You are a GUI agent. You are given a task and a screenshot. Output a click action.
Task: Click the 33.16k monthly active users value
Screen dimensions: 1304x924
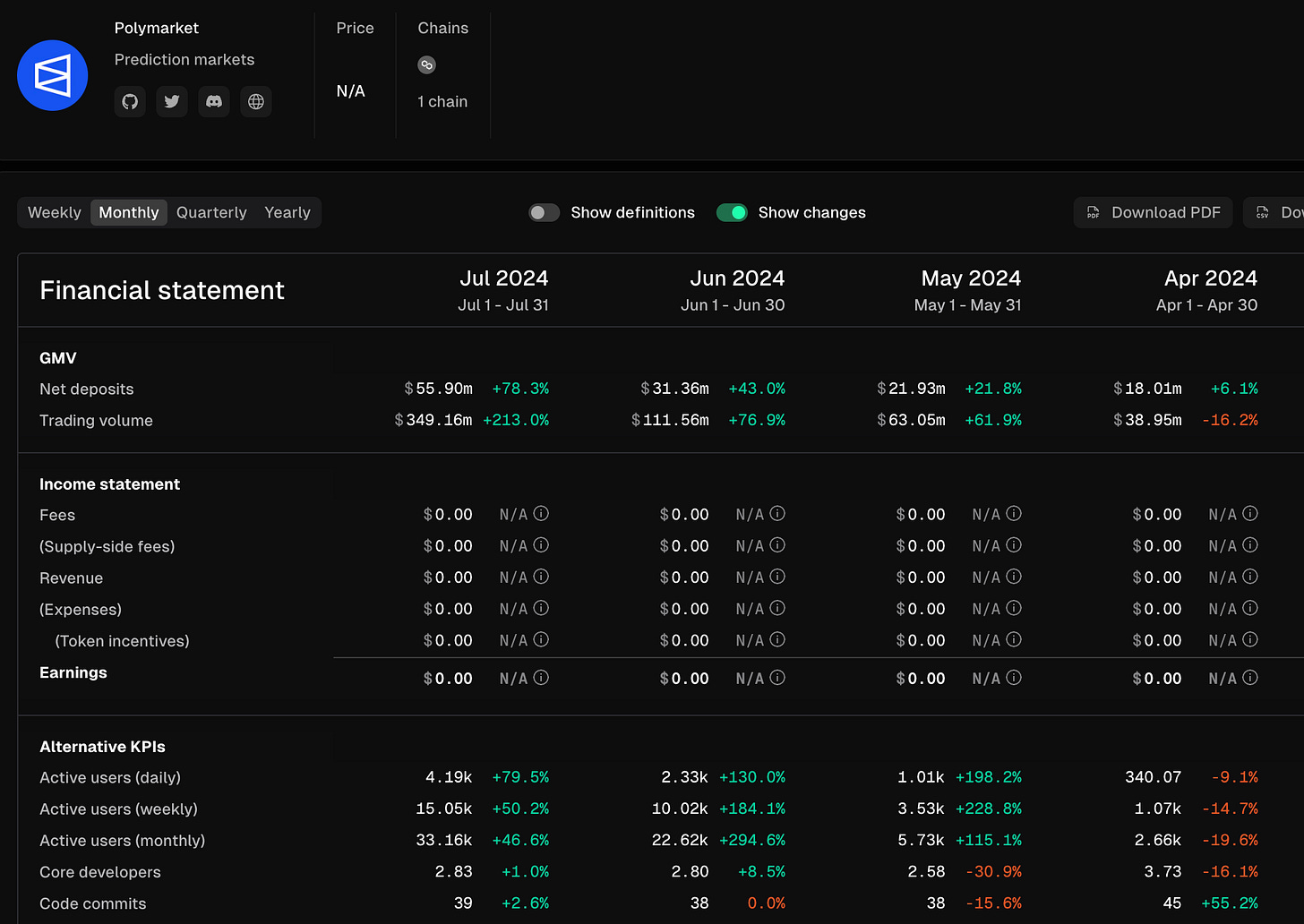pos(444,840)
